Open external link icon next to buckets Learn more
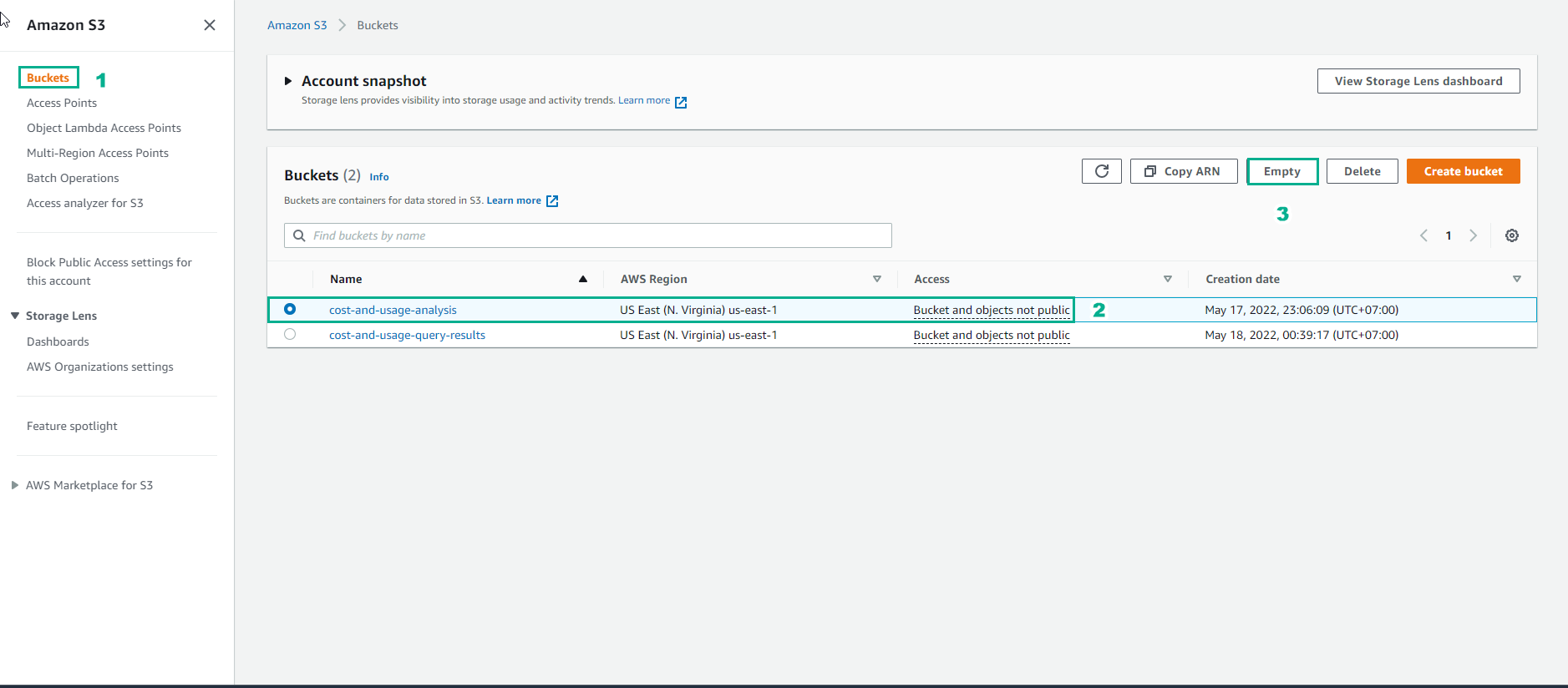This screenshot has width=1568, height=688. pyautogui.click(x=552, y=201)
